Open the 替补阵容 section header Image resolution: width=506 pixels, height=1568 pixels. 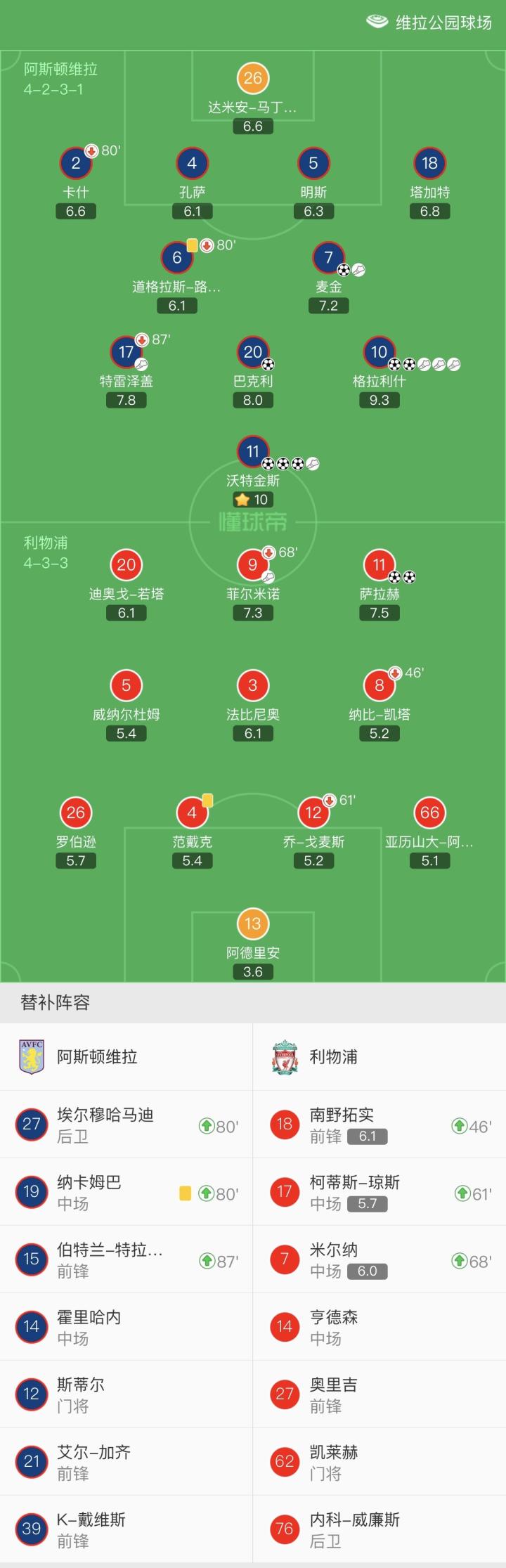tap(56, 1002)
